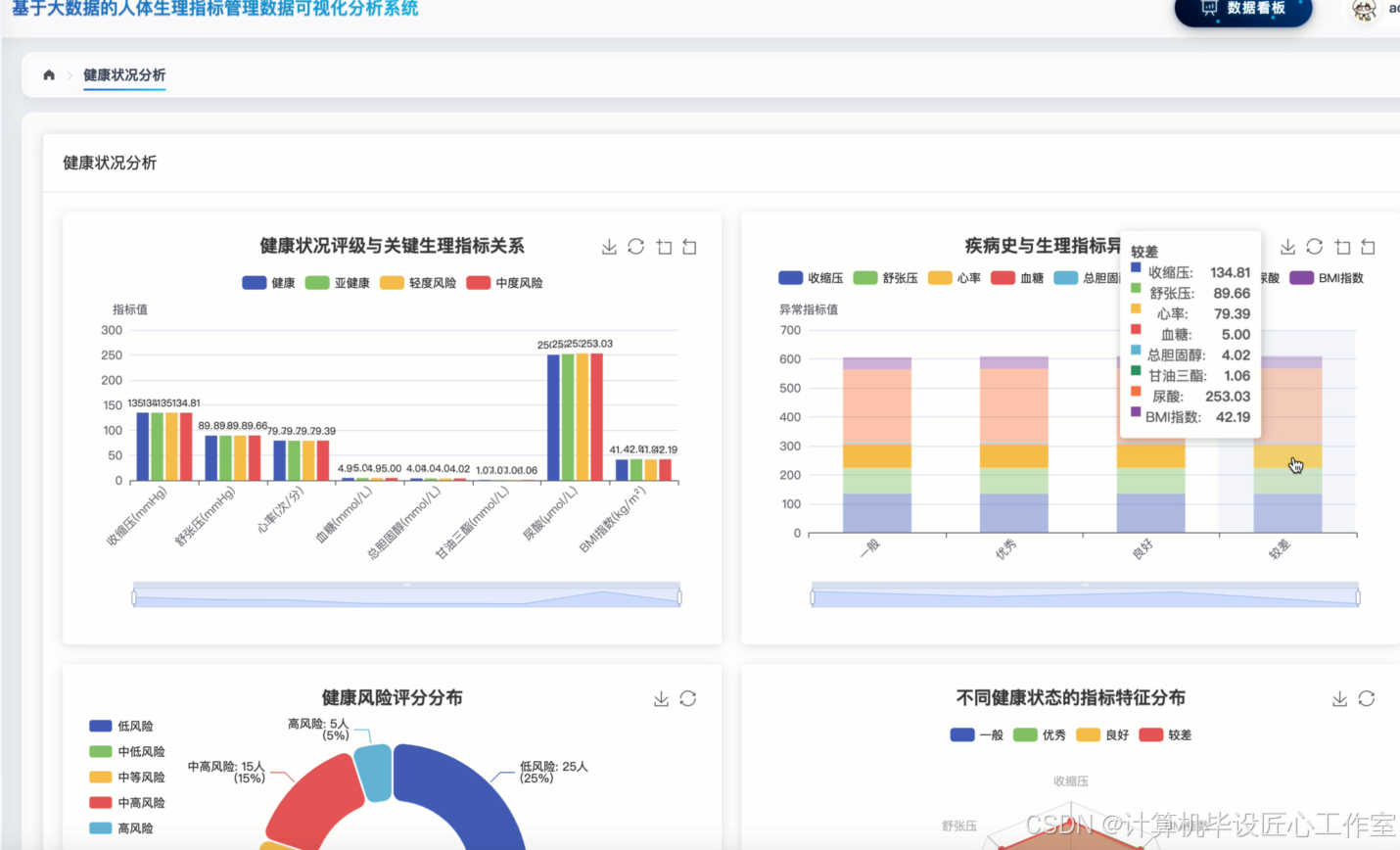Enable area zoom on the 疾病史与生理指标 chart
The width and height of the screenshot is (1400, 850).
[1342, 247]
